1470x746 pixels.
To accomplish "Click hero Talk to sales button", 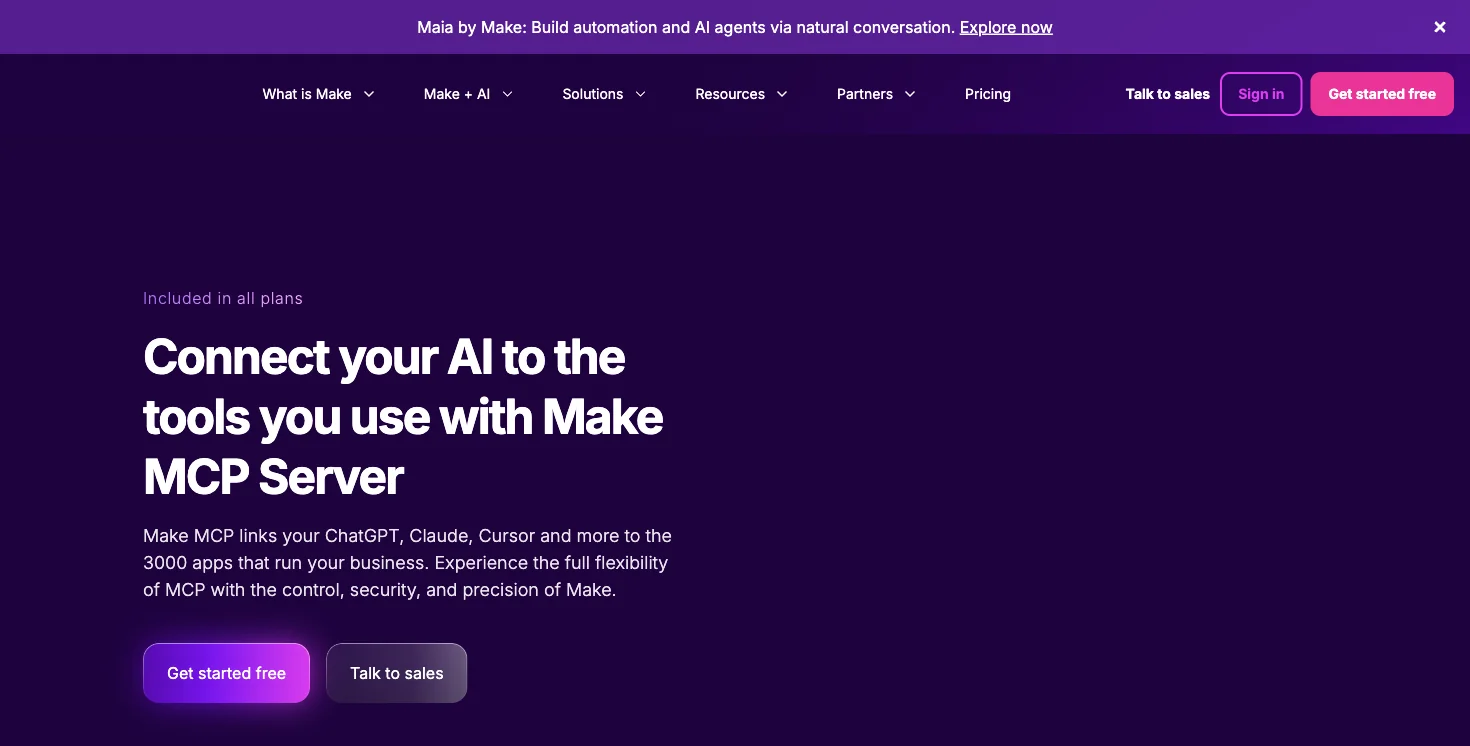I will click(396, 673).
